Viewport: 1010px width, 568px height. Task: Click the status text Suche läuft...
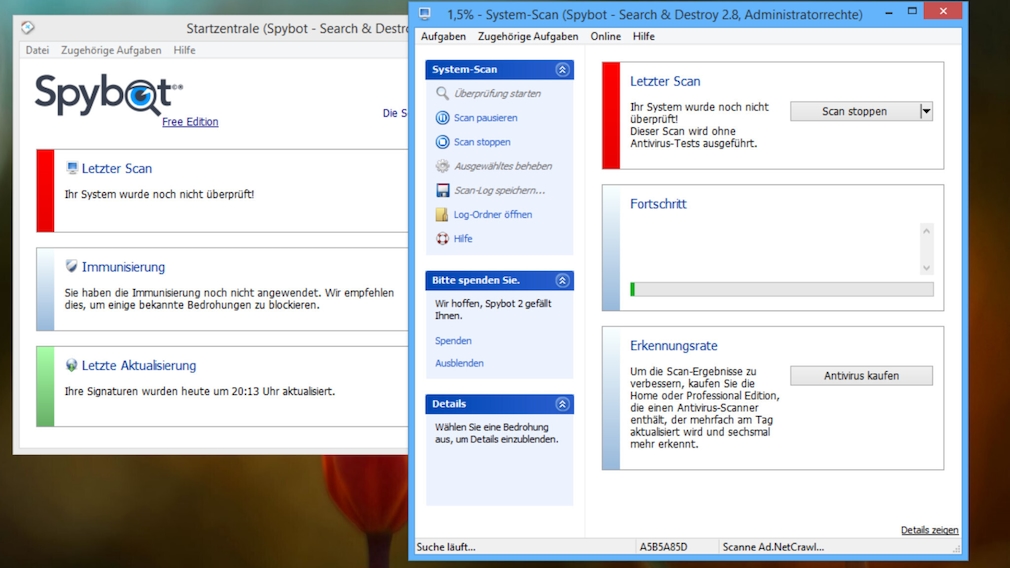click(x=446, y=547)
